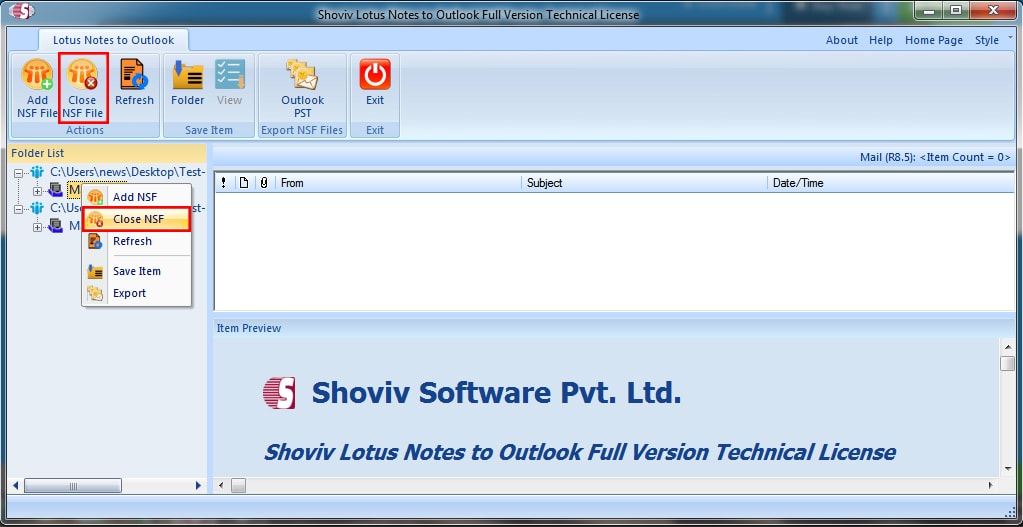The width and height of the screenshot is (1023, 527).
Task: Click the NSF file icon of first tree entry
Action: [x=37, y=172]
